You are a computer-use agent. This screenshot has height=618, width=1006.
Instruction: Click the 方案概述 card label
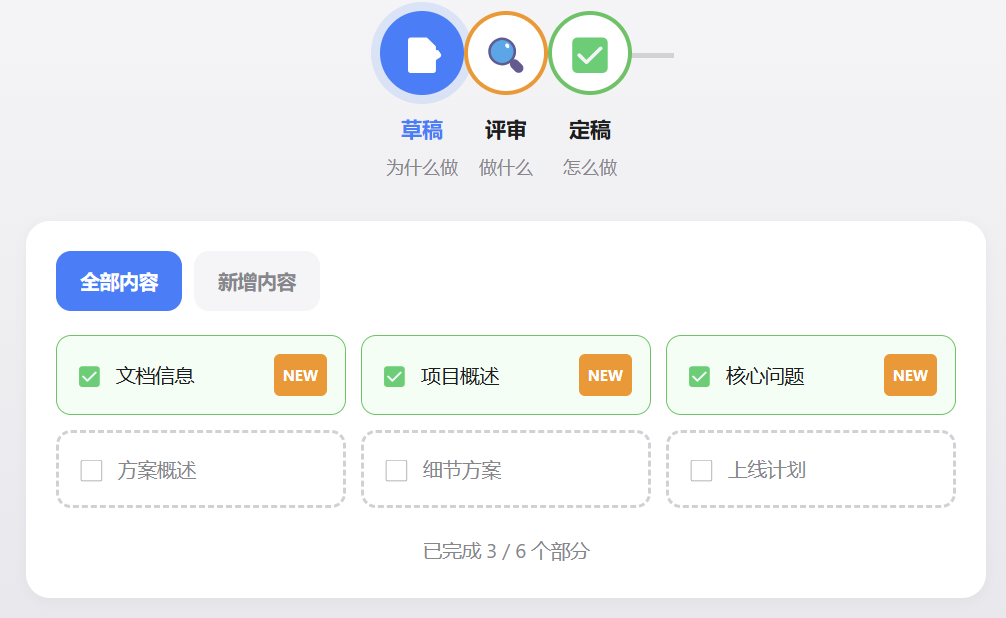pyautogui.click(x=157, y=470)
